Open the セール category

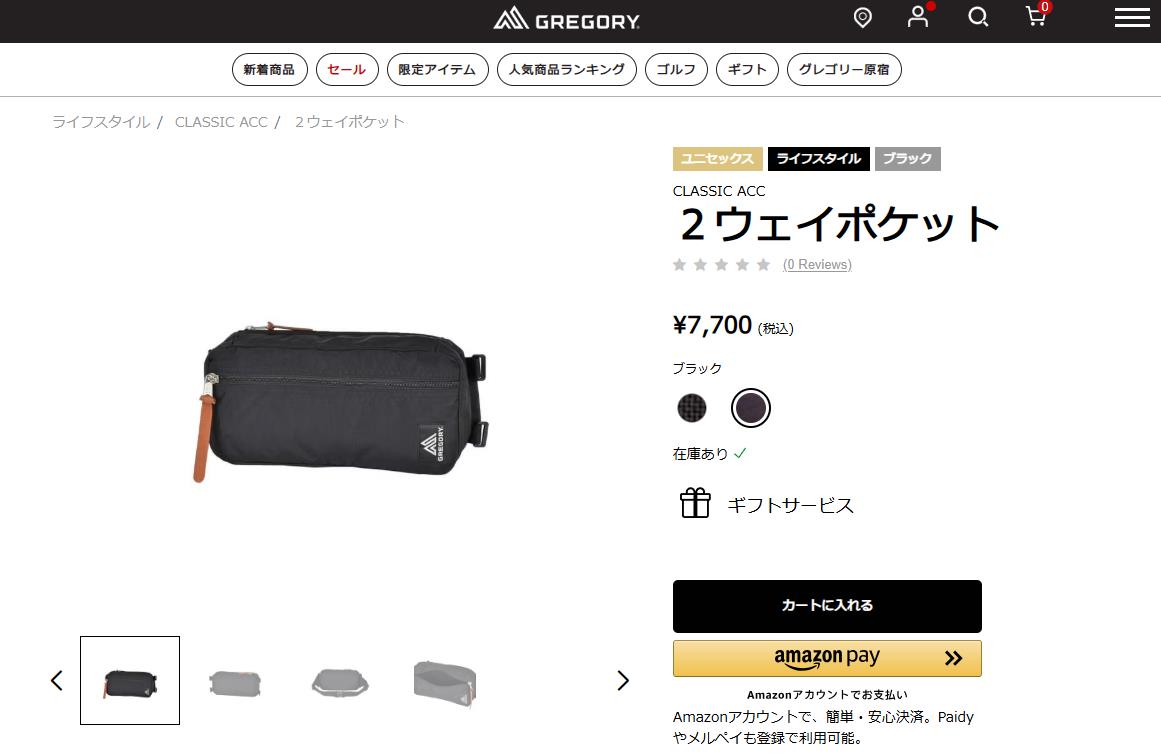click(347, 70)
